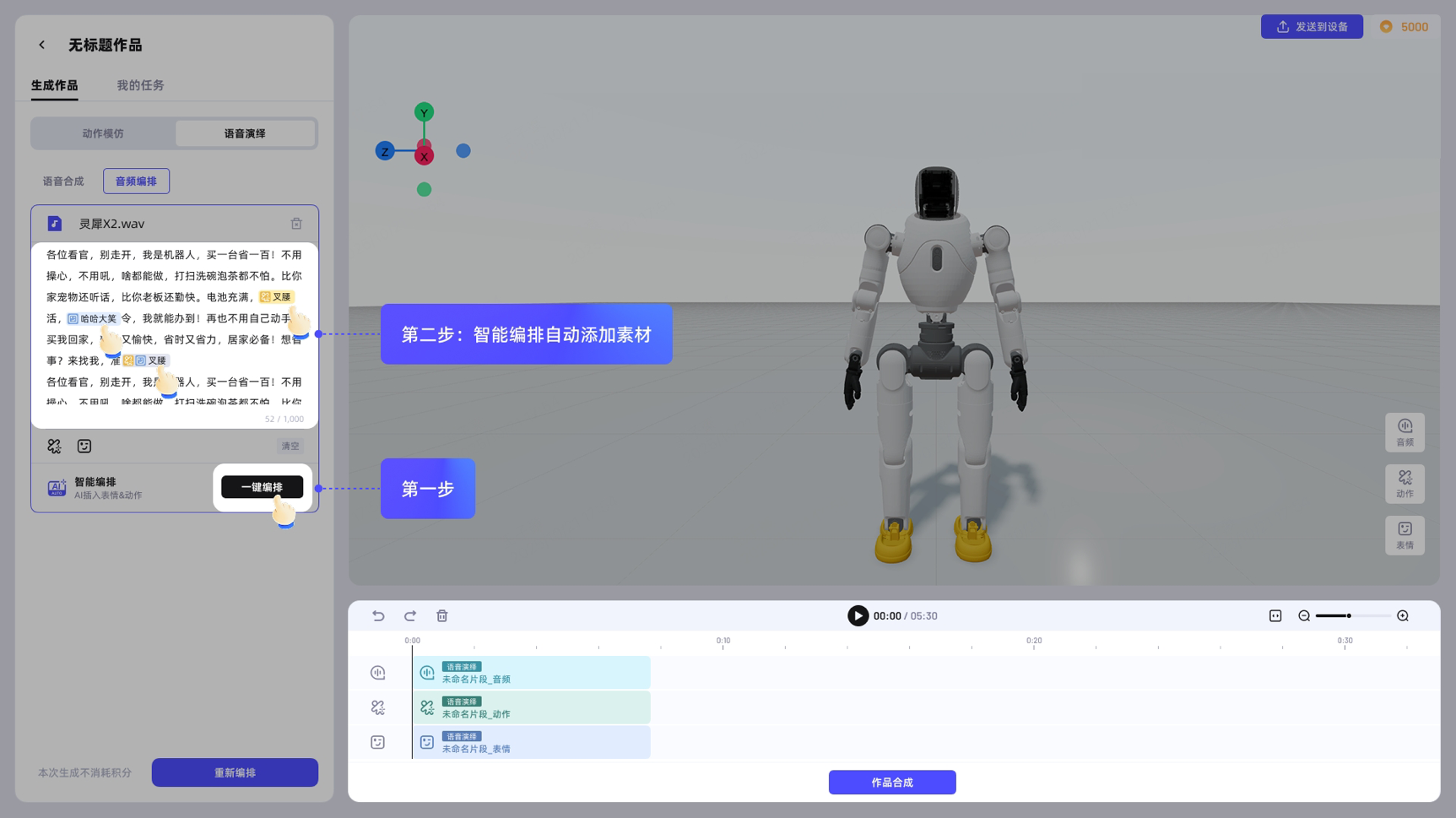Open the 音频 panel on right sidebar

pyautogui.click(x=1405, y=432)
